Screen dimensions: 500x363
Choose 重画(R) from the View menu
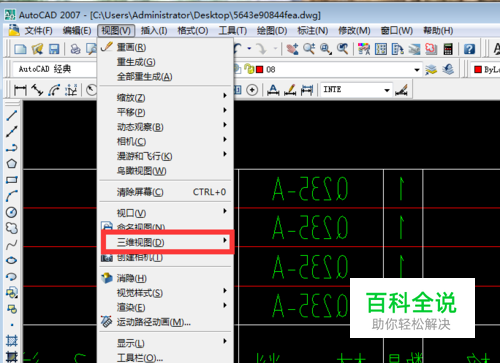166,47
